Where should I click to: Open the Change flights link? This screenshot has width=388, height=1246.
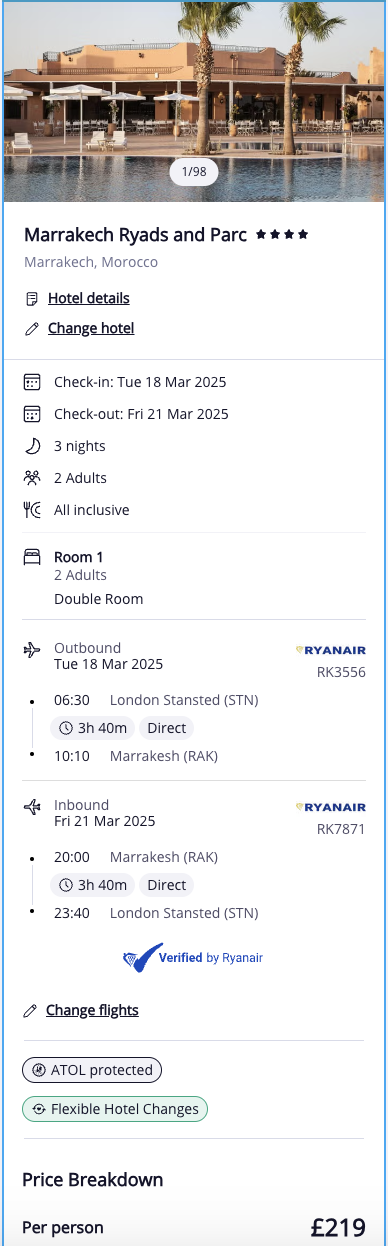[x=92, y=1010]
